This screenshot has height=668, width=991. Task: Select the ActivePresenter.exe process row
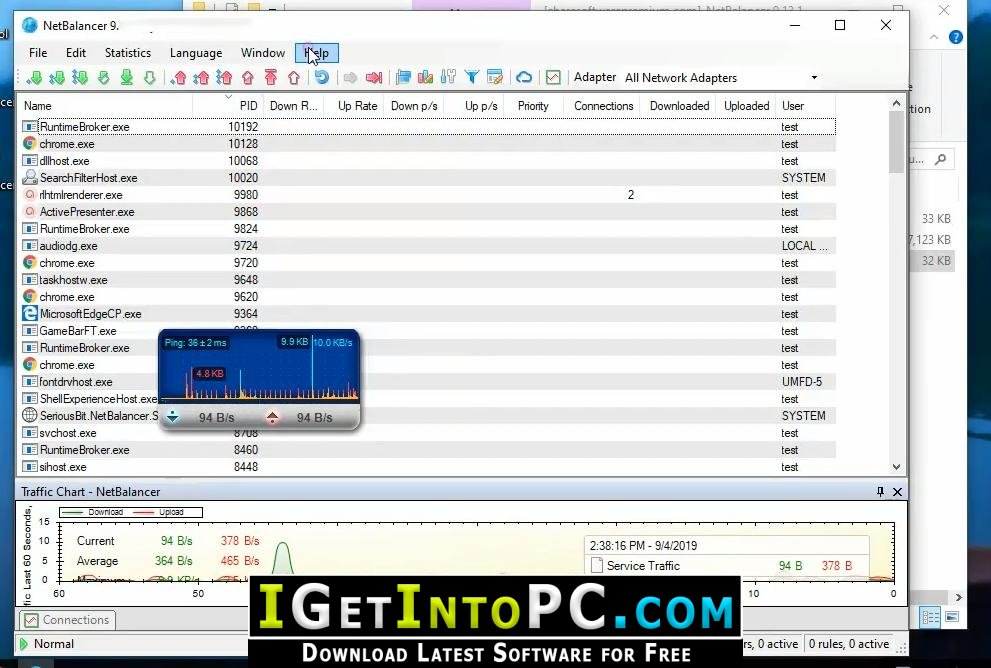(429, 212)
